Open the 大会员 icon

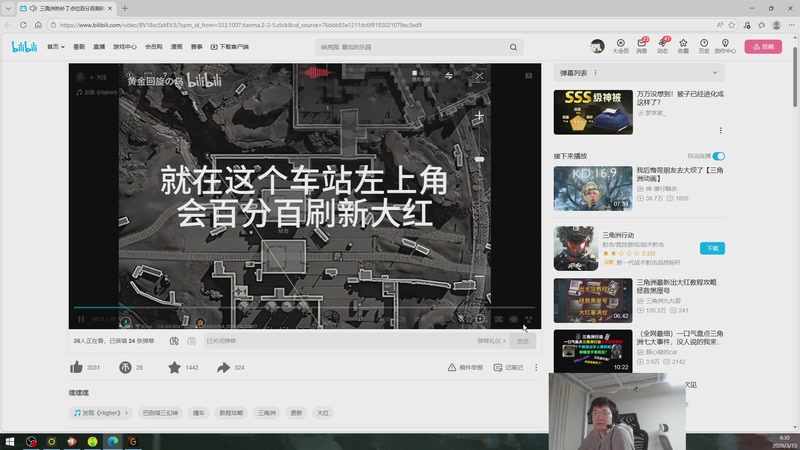pos(620,46)
